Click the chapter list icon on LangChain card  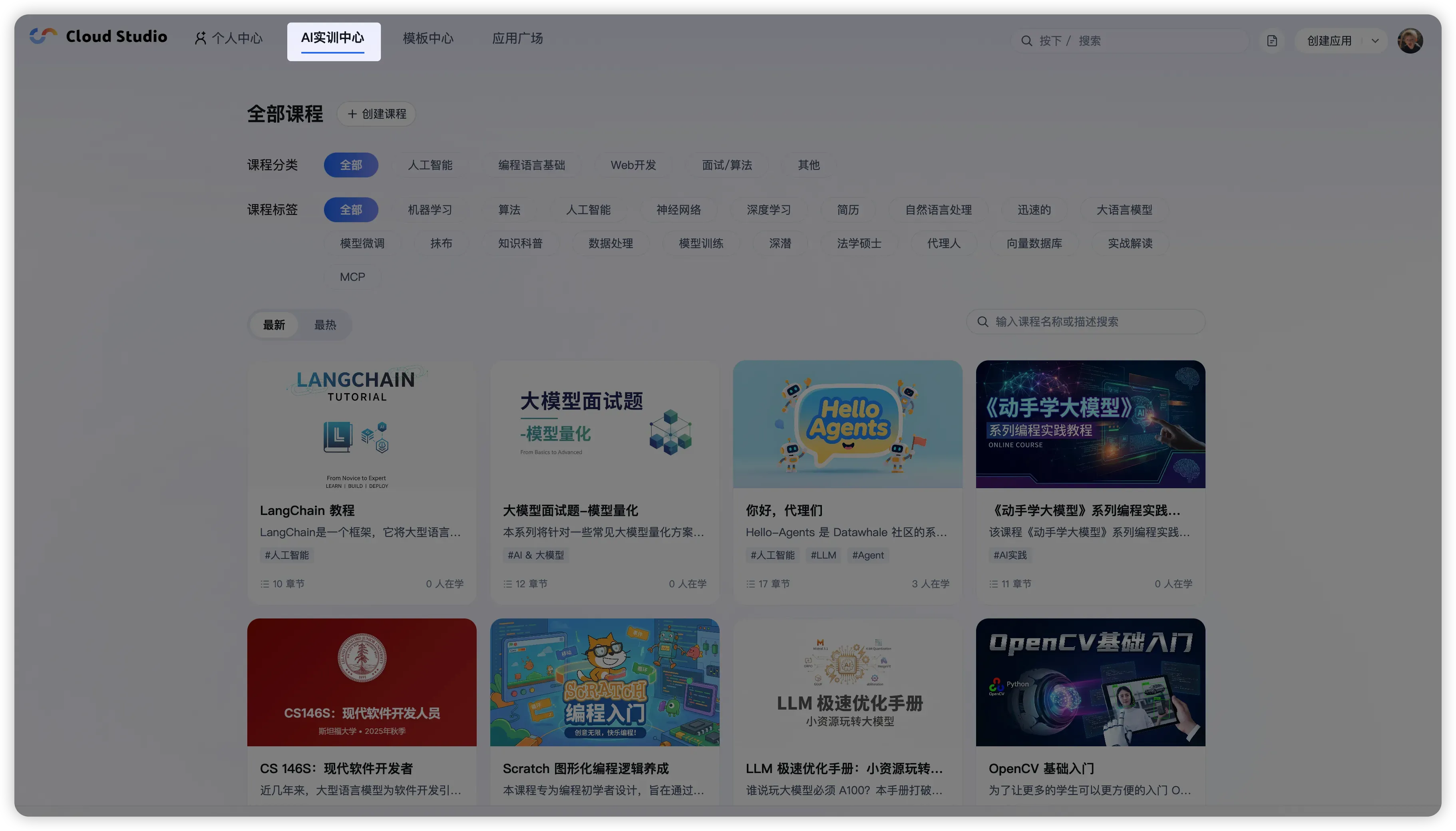pyautogui.click(x=265, y=584)
